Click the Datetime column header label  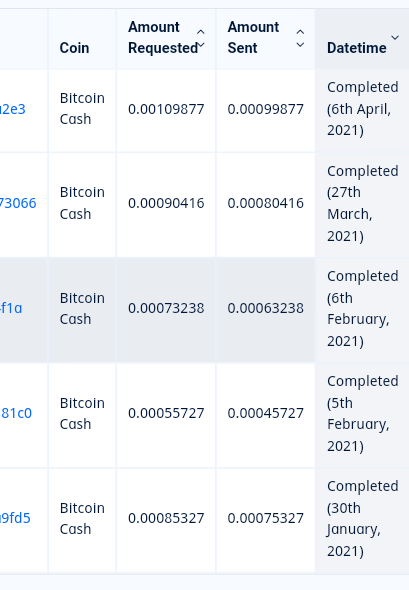[x=356, y=48]
